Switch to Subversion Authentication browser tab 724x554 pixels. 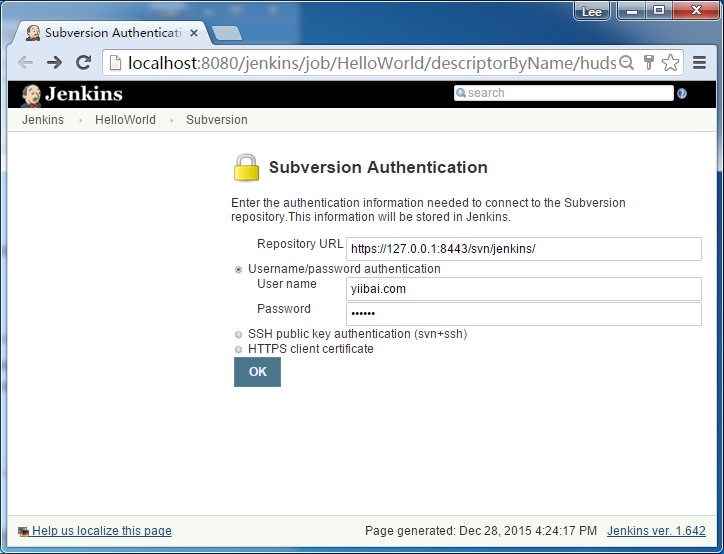click(112, 33)
